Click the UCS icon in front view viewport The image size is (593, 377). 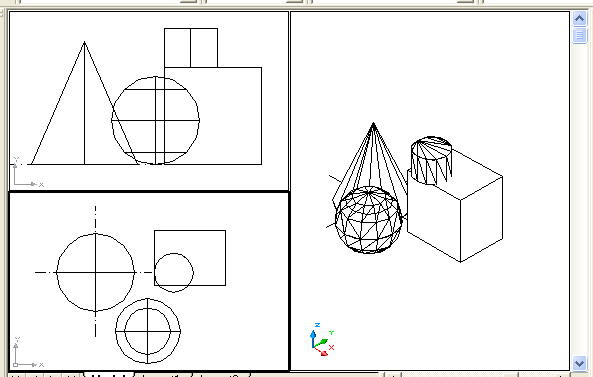tap(28, 172)
